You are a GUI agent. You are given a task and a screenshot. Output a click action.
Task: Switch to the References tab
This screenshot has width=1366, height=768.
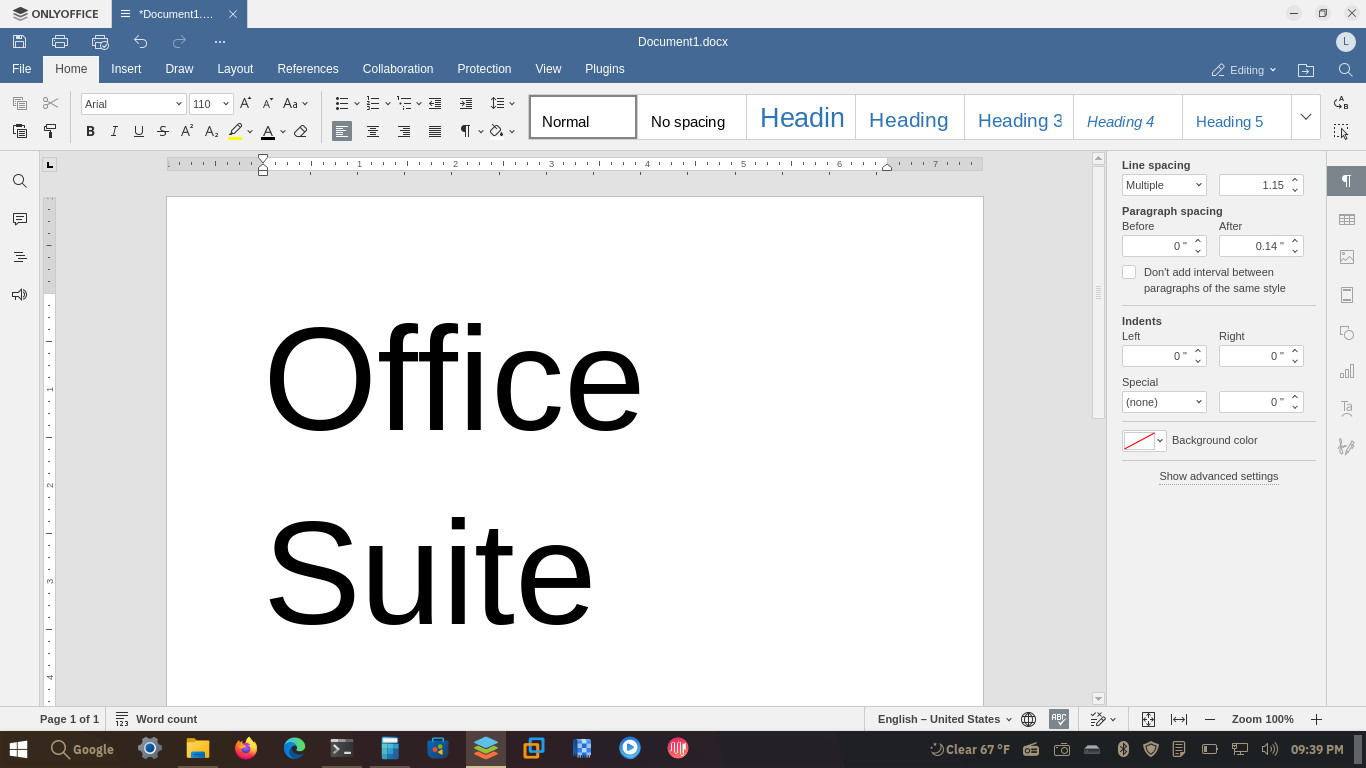tap(308, 69)
